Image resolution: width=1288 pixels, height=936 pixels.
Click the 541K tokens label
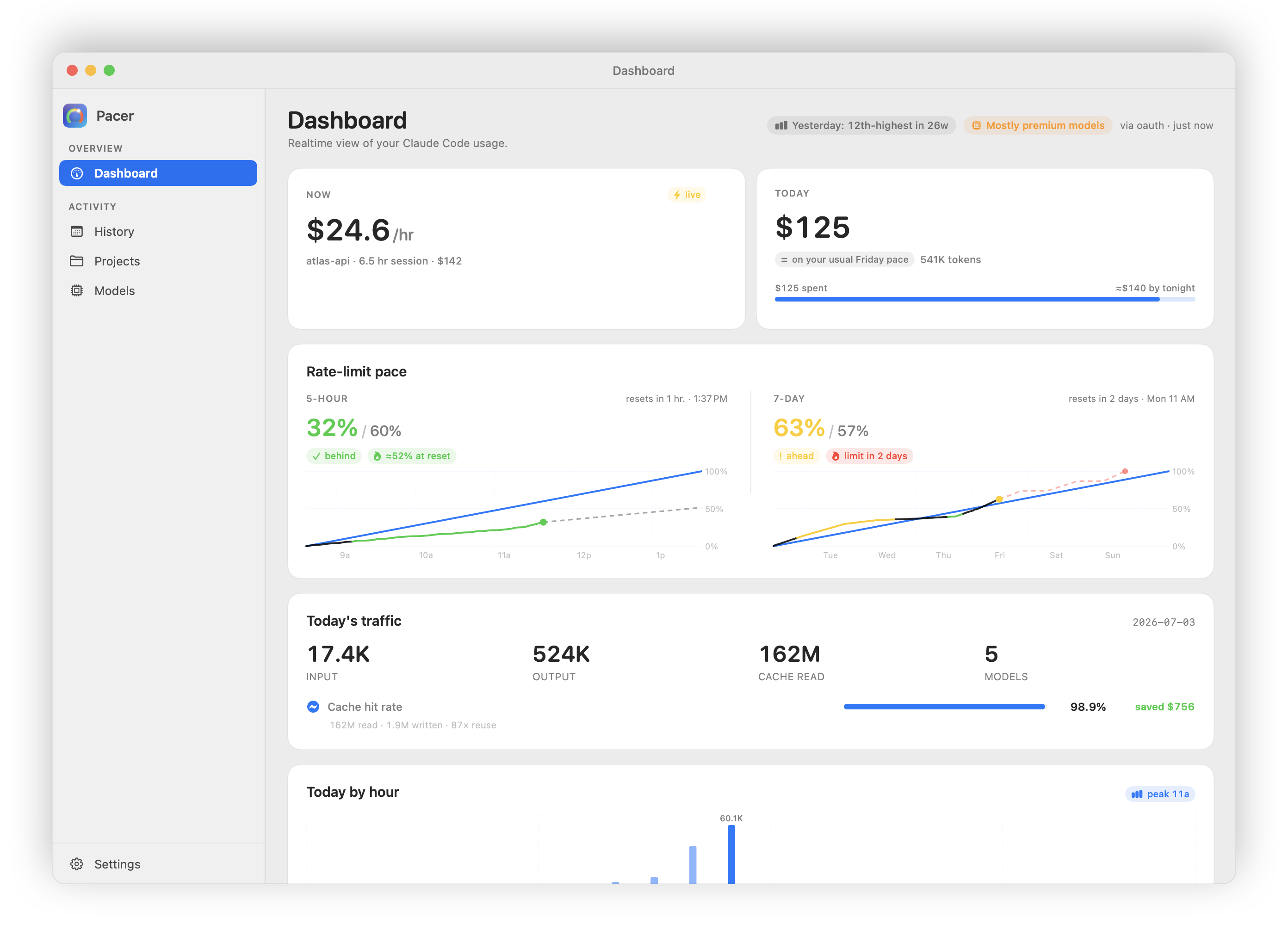click(951, 259)
